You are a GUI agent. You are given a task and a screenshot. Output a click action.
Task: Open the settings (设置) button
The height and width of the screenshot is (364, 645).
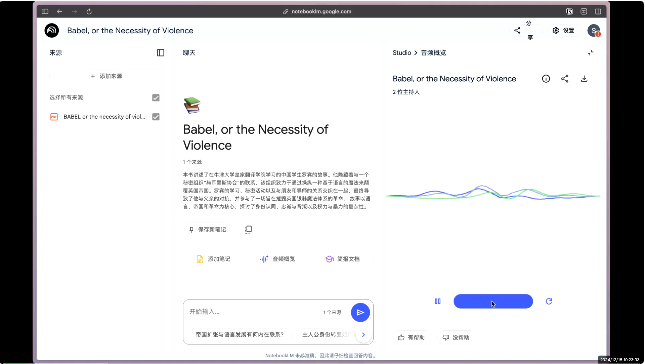(564, 30)
